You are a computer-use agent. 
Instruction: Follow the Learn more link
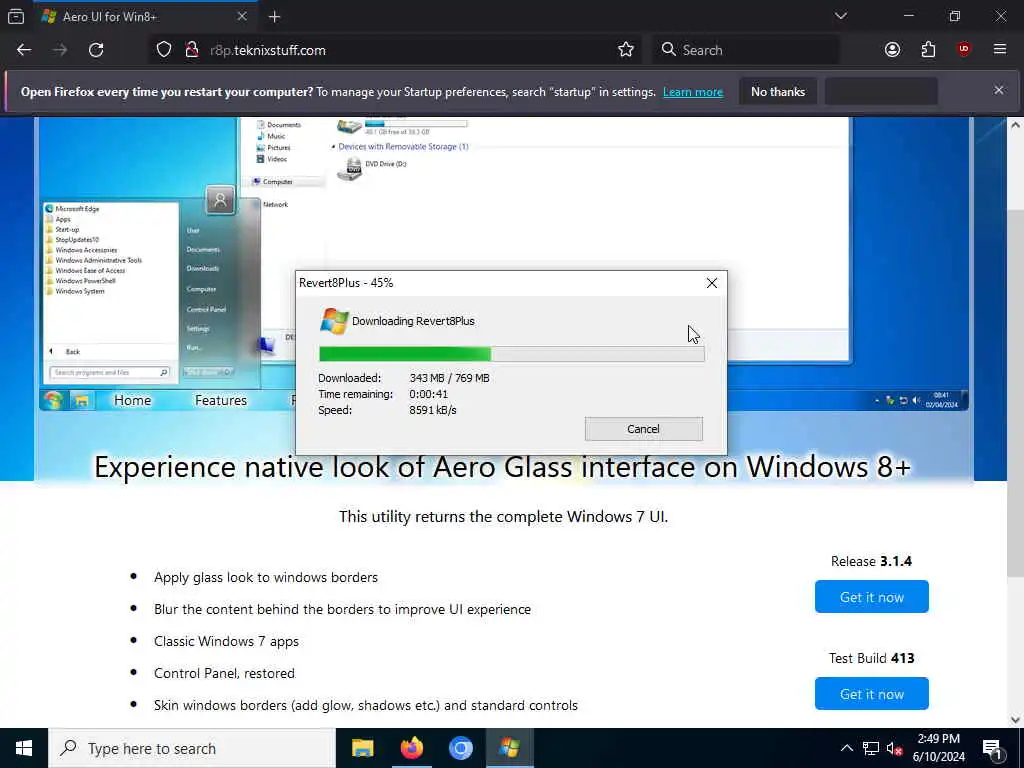[x=693, y=92]
